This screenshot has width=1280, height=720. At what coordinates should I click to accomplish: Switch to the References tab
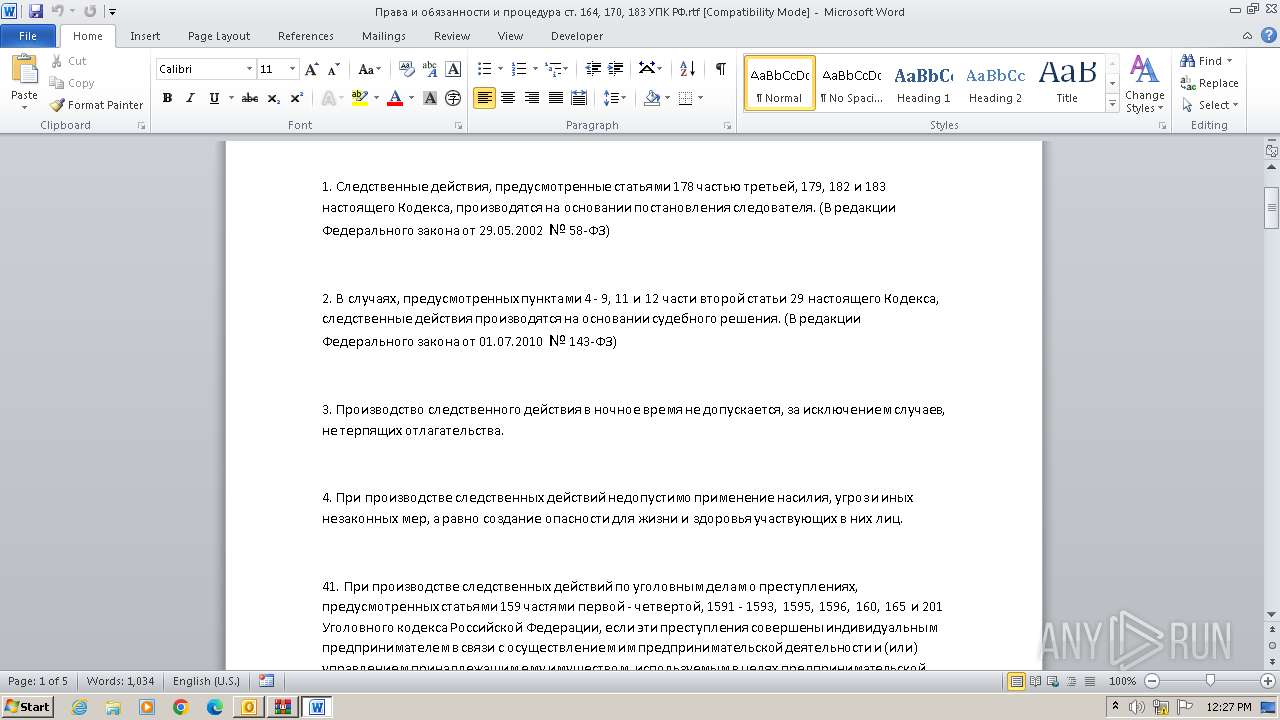click(306, 36)
